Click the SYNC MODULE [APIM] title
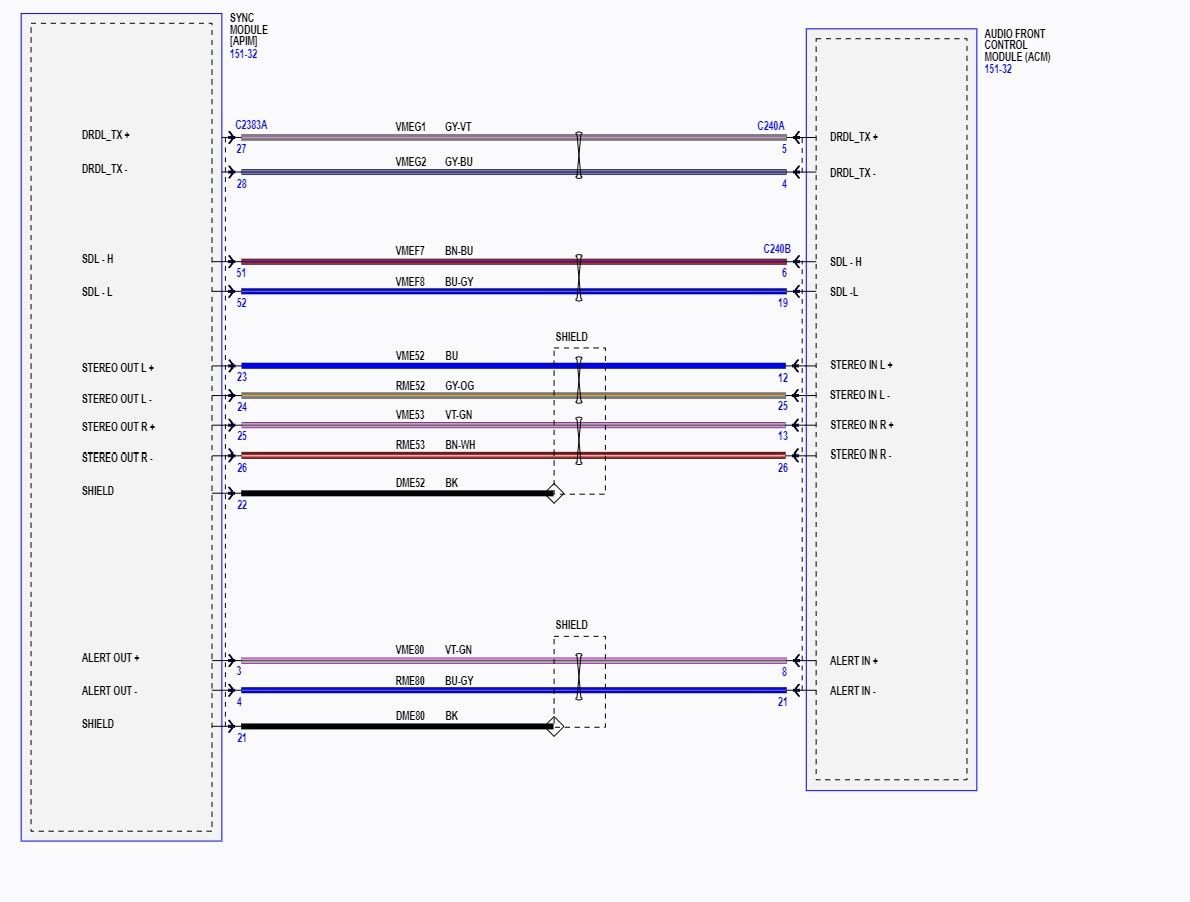 pos(248,30)
